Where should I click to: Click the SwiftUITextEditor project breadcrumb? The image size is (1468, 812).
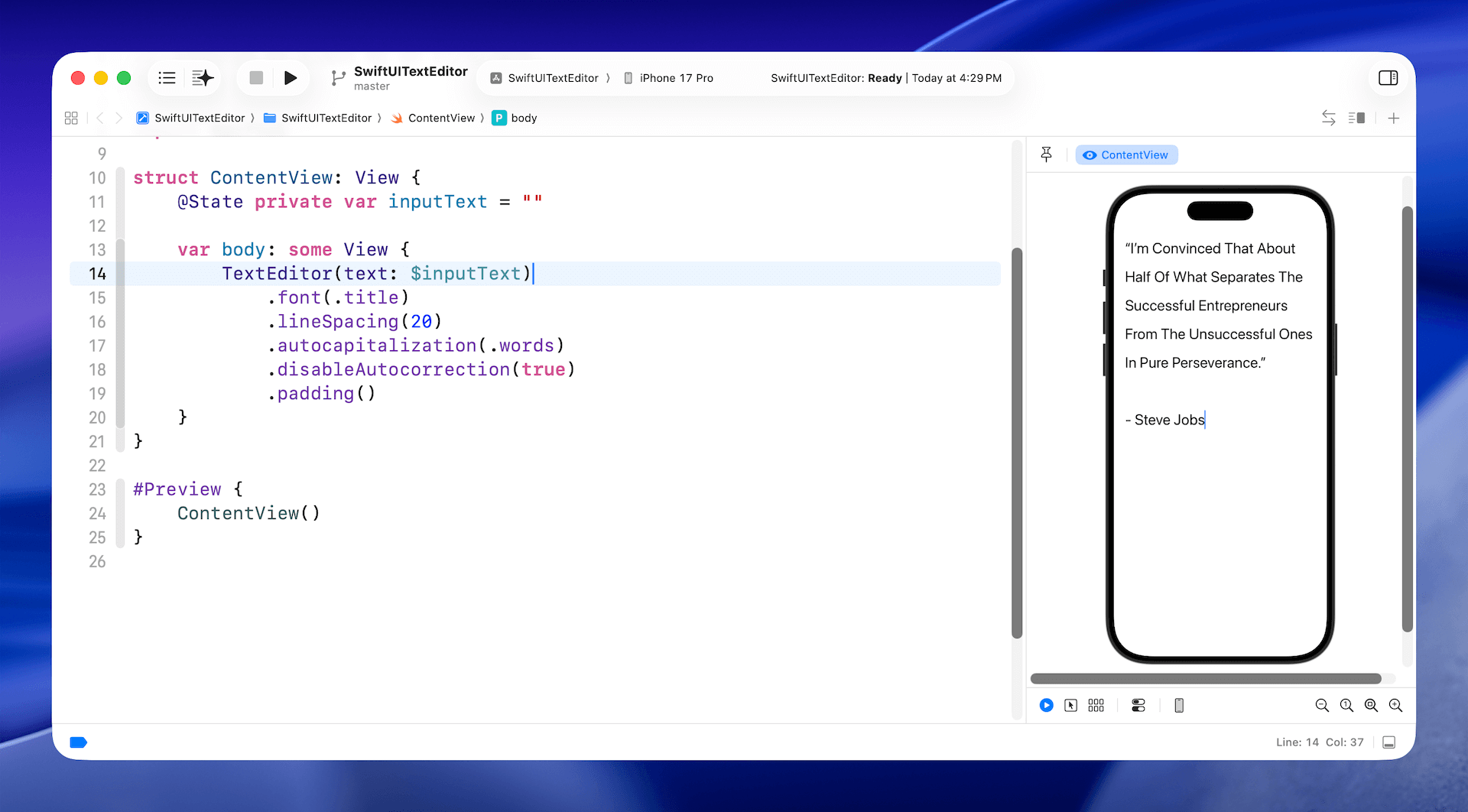[x=199, y=118]
